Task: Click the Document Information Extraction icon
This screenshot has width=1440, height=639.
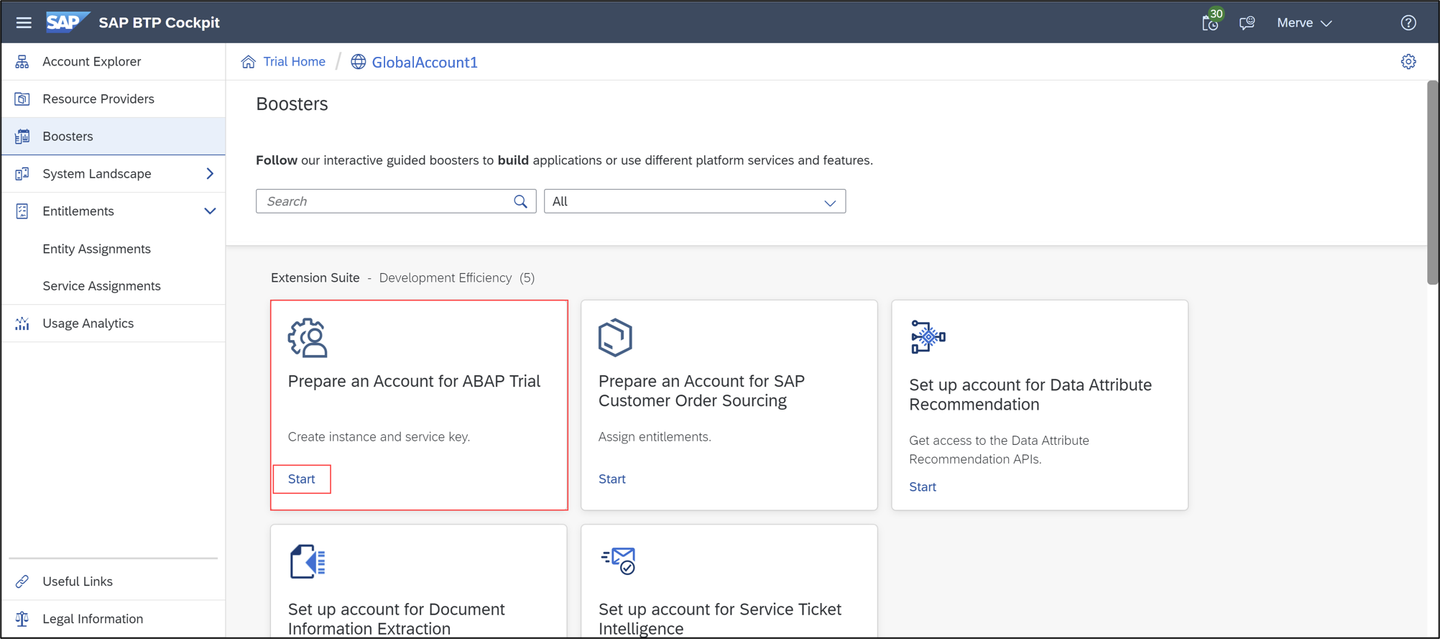Action: click(308, 562)
